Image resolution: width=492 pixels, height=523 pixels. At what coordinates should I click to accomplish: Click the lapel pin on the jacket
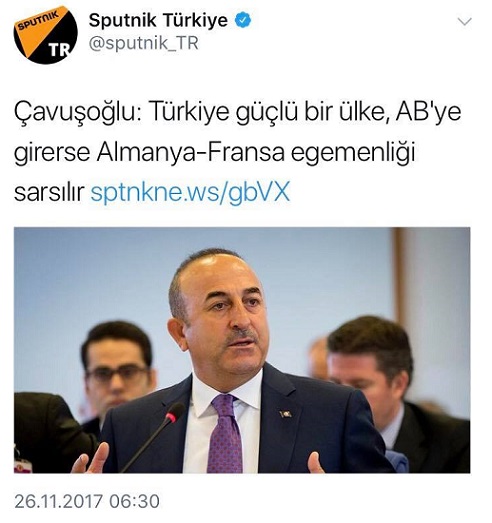point(286,414)
